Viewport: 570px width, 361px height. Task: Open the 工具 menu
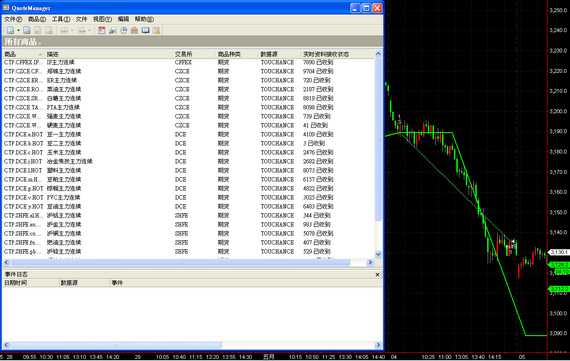click(61, 19)
